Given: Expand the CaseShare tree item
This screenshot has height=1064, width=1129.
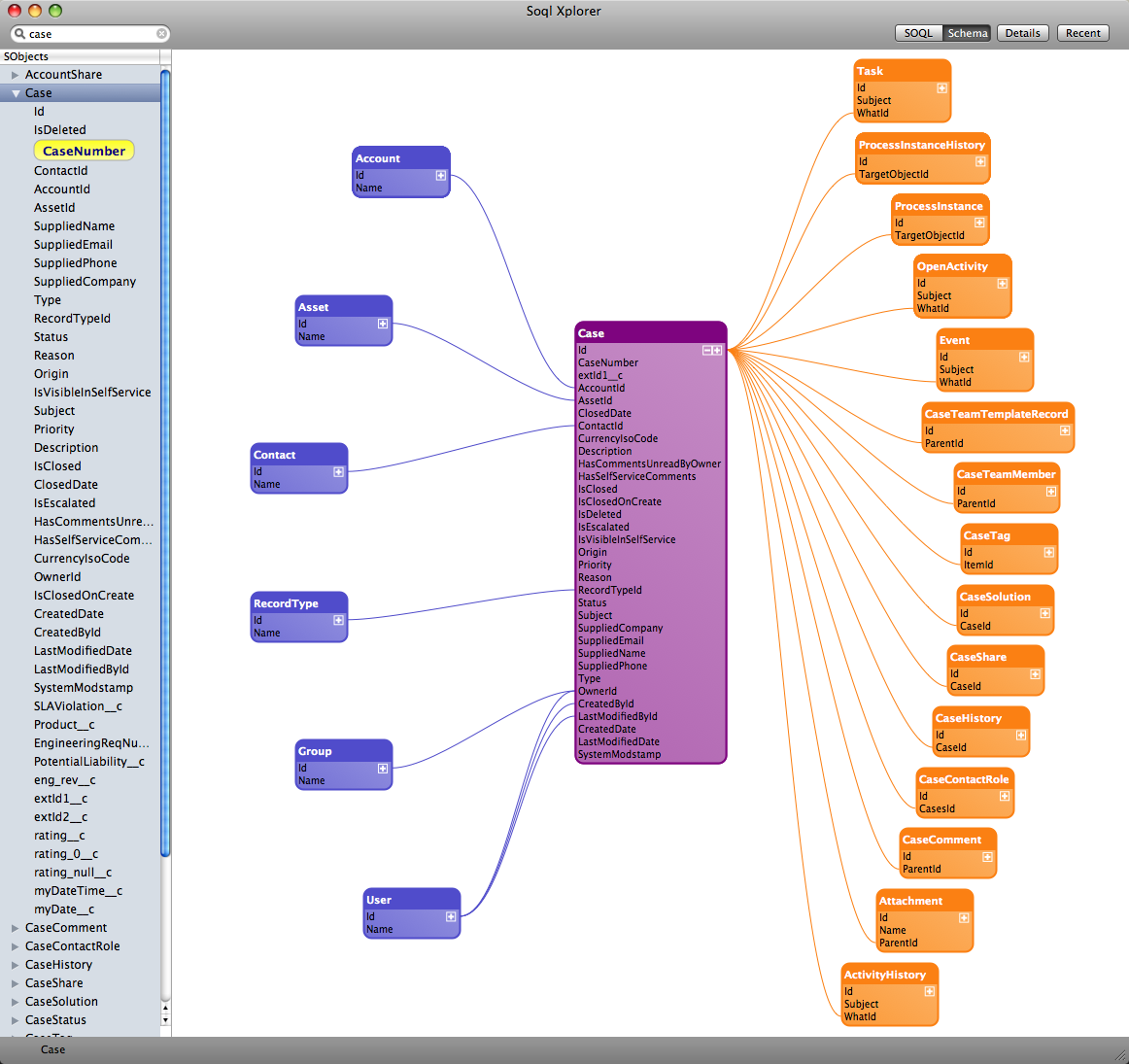Looking at the screenshot, I should [15, 983].
